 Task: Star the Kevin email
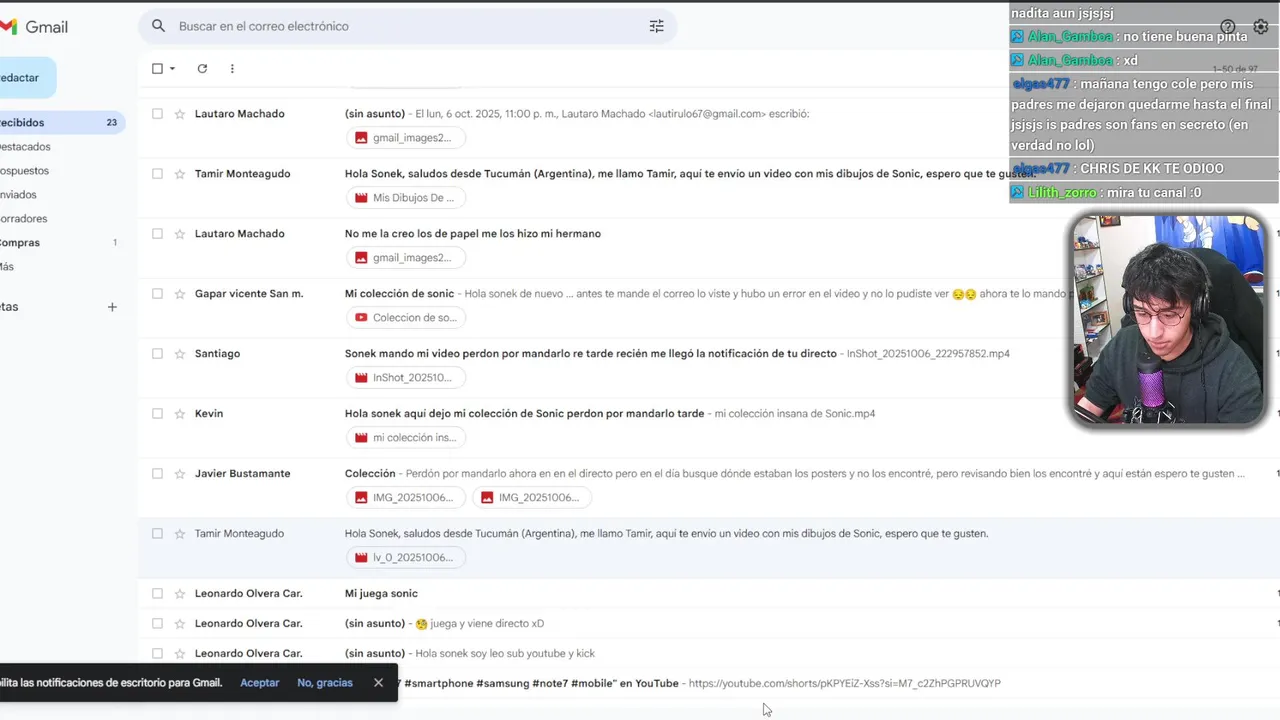coord(180,414)
